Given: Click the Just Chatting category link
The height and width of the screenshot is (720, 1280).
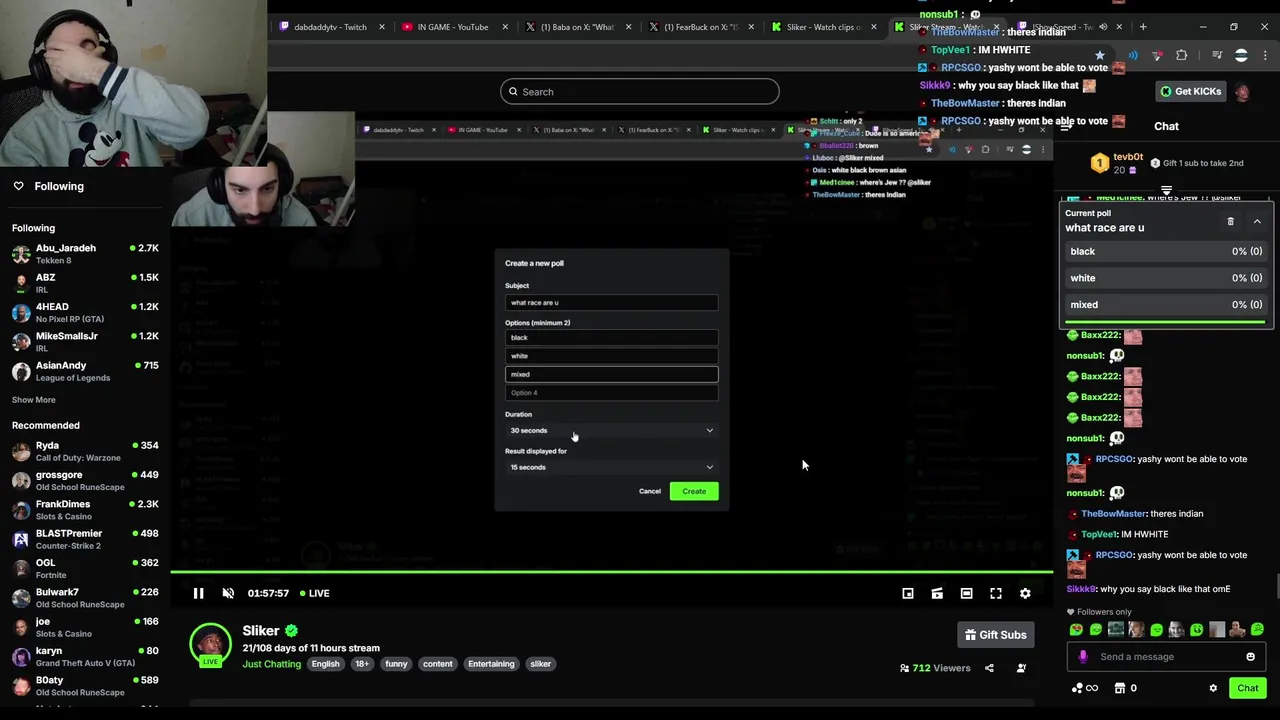Looking at the screenshot, I should tap(271, 664).
